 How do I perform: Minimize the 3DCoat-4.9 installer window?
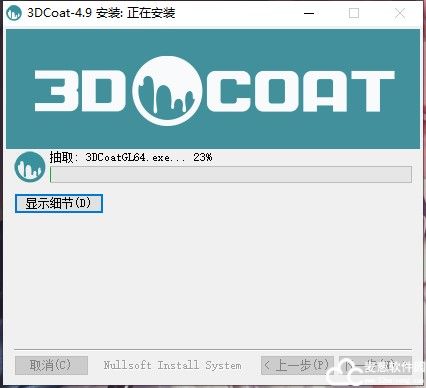309,13
